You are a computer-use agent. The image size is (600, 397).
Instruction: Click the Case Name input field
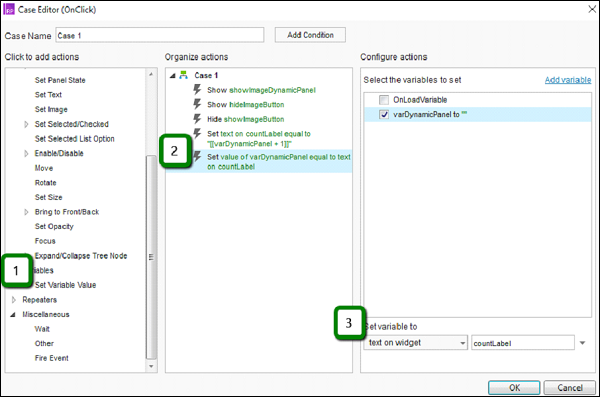coord(160,35)
